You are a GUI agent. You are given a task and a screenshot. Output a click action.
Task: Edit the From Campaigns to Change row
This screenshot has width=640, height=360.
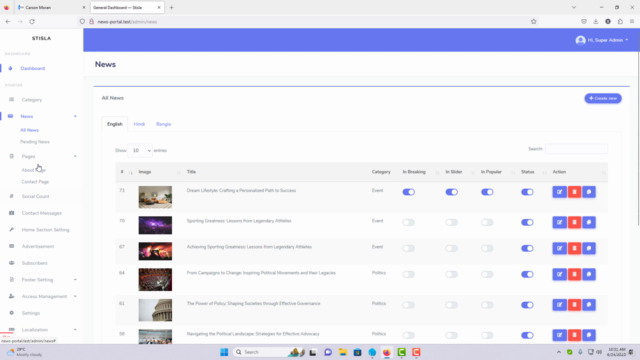point(560,274)
